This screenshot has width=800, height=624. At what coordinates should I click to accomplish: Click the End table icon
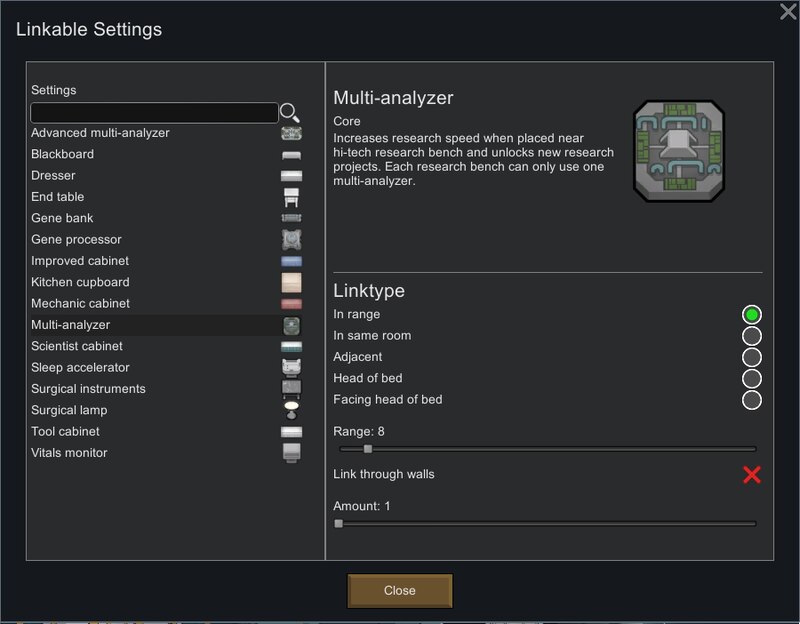291,197
